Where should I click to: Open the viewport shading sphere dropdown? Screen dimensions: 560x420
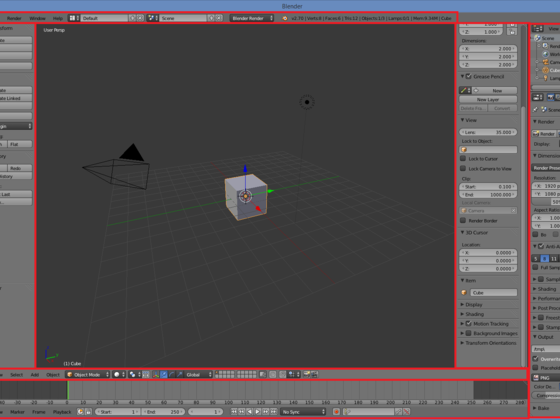[x=119, y=374]
